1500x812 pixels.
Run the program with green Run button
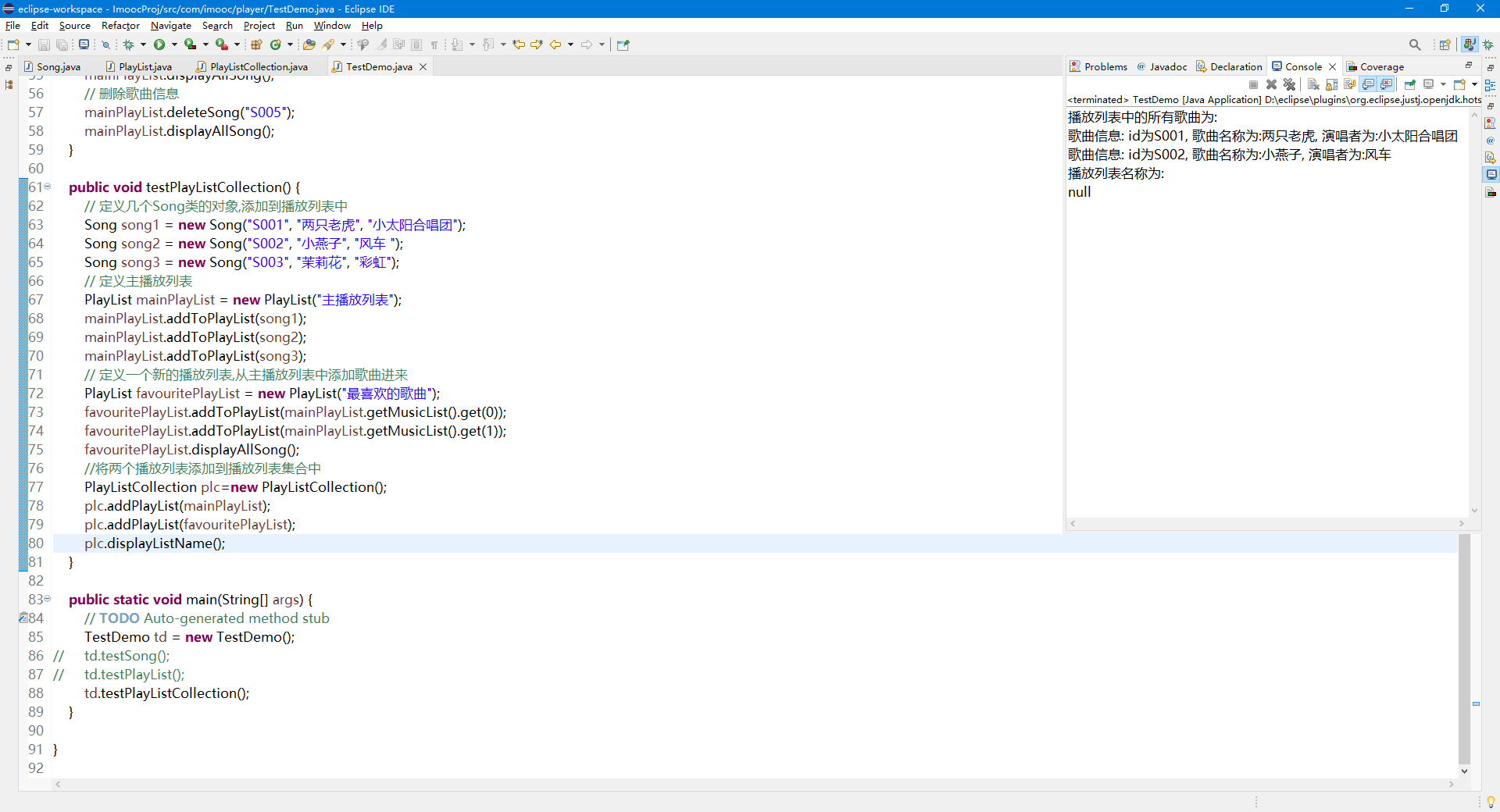point(159,45)
